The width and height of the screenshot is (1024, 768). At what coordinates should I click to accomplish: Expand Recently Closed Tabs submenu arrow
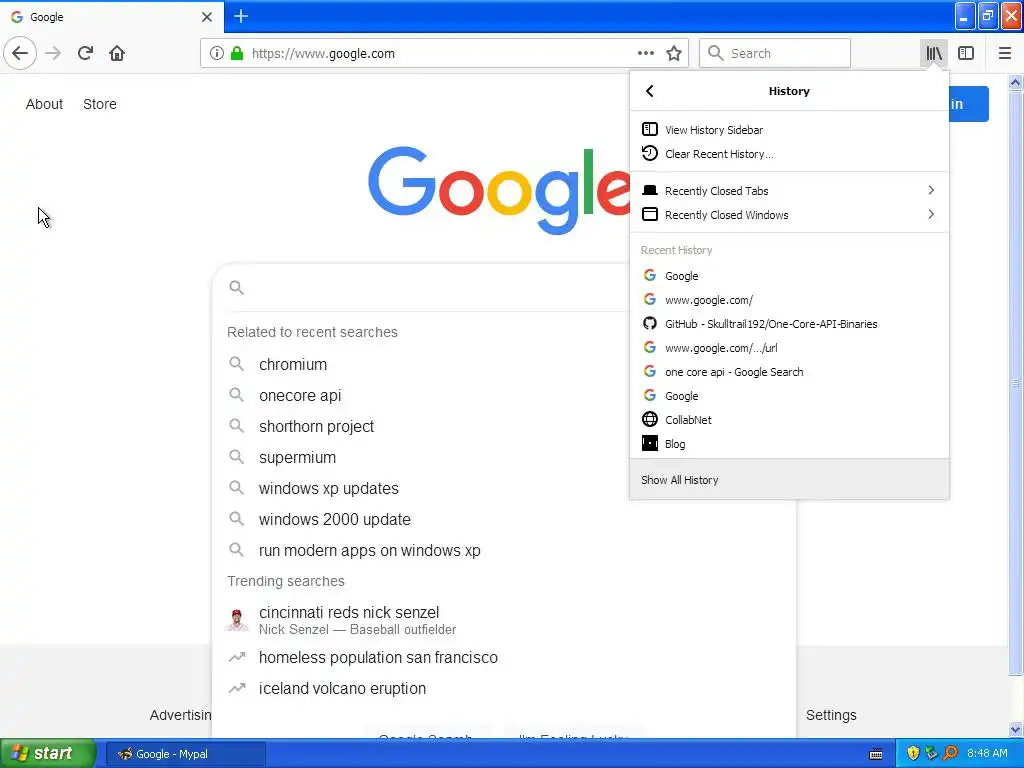coord(931,190)
